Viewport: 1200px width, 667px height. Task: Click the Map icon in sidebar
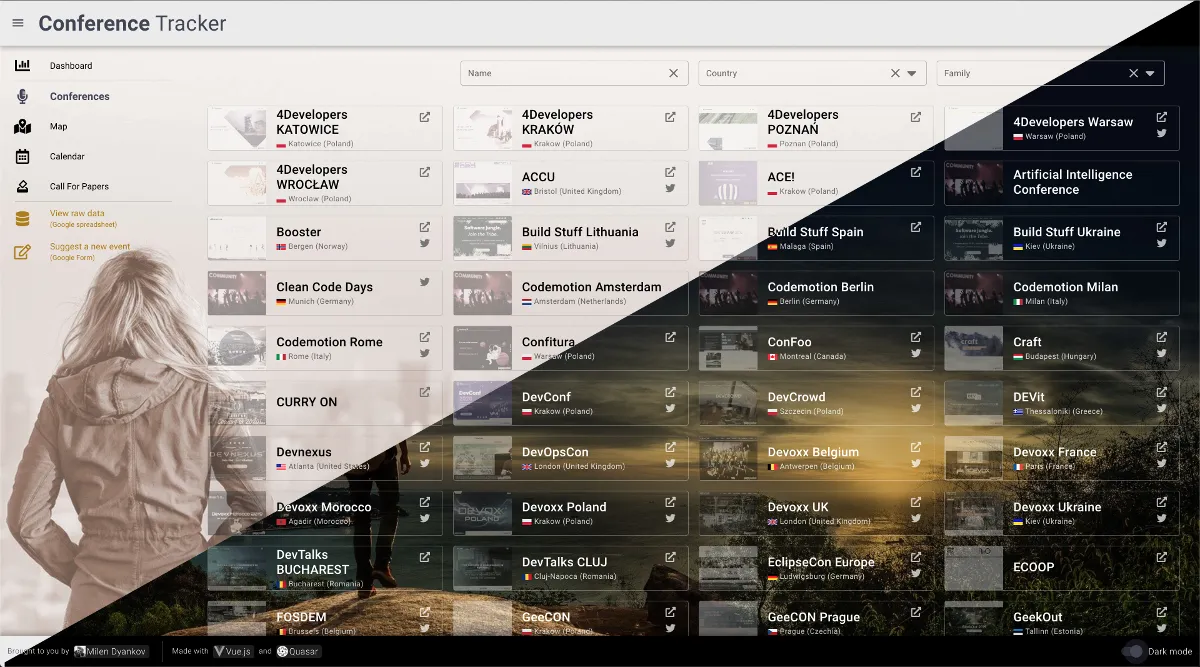pos(22,127)
